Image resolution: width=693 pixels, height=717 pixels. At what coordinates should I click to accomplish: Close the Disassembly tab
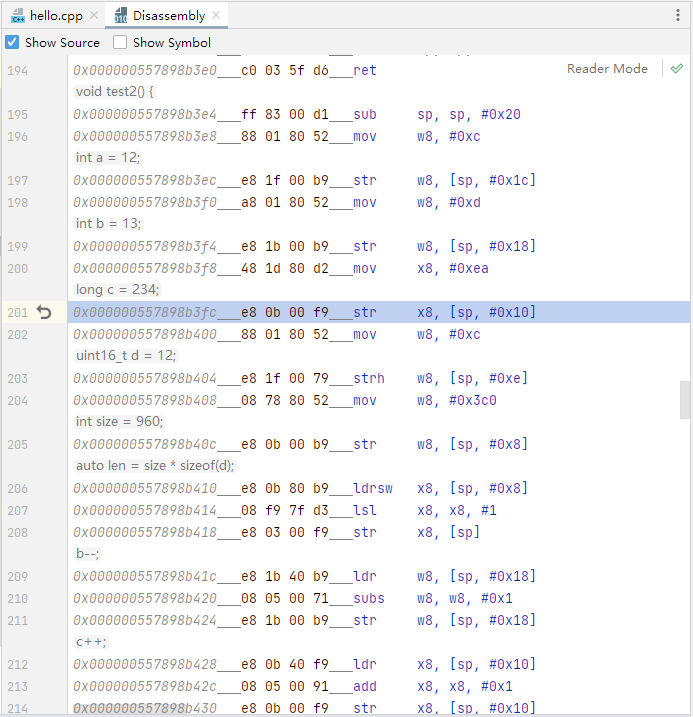click(x=217, y=16)
